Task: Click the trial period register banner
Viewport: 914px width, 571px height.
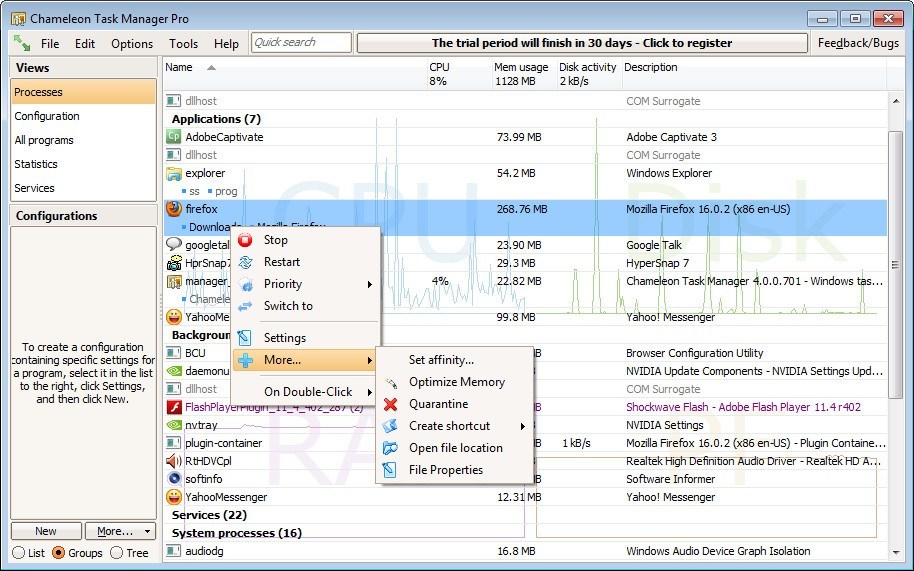Action: pos(582,43)
